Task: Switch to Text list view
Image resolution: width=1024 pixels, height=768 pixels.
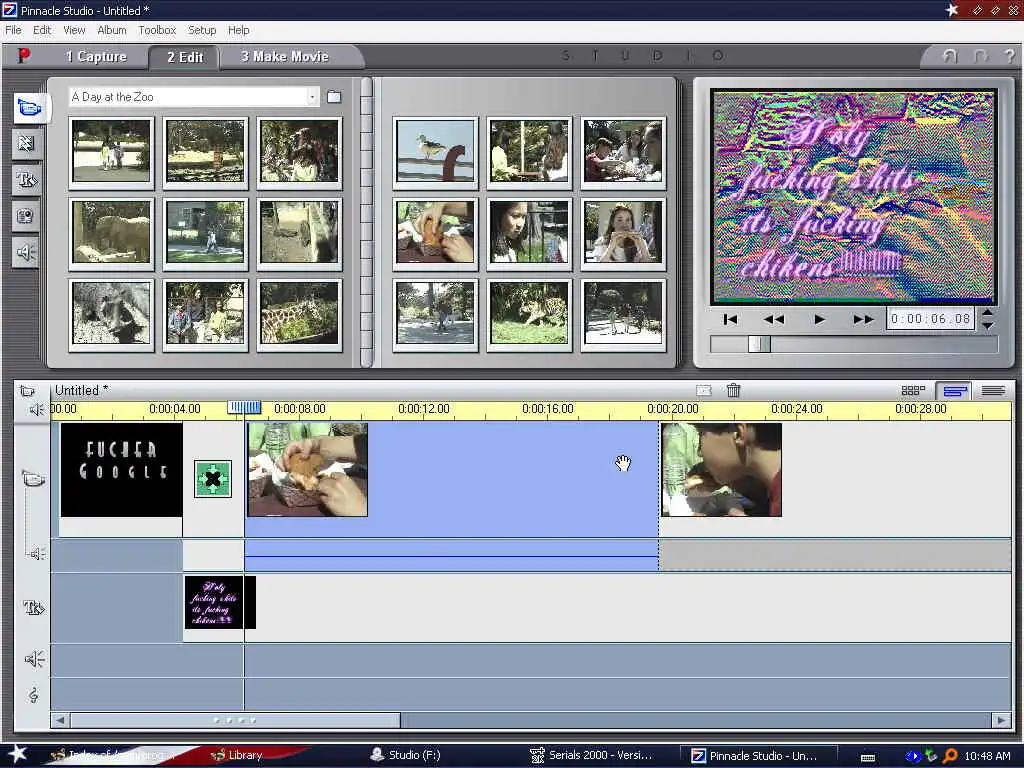Action: (993, 391)
